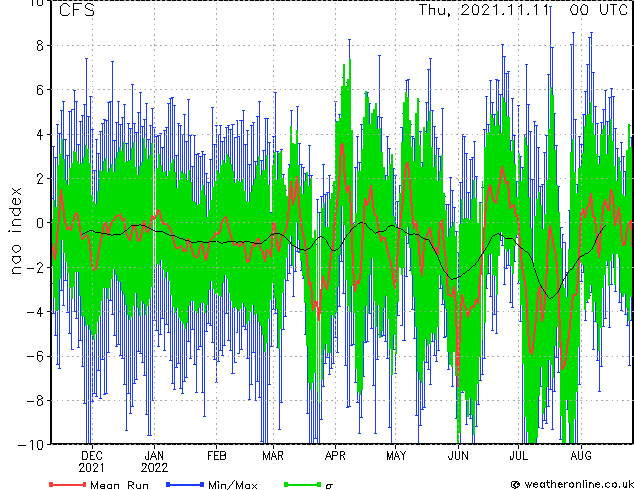The width and height of the screenshot is (634, 490).
Task: Click the blue Min/Max legend line
Action: point(185,484)
